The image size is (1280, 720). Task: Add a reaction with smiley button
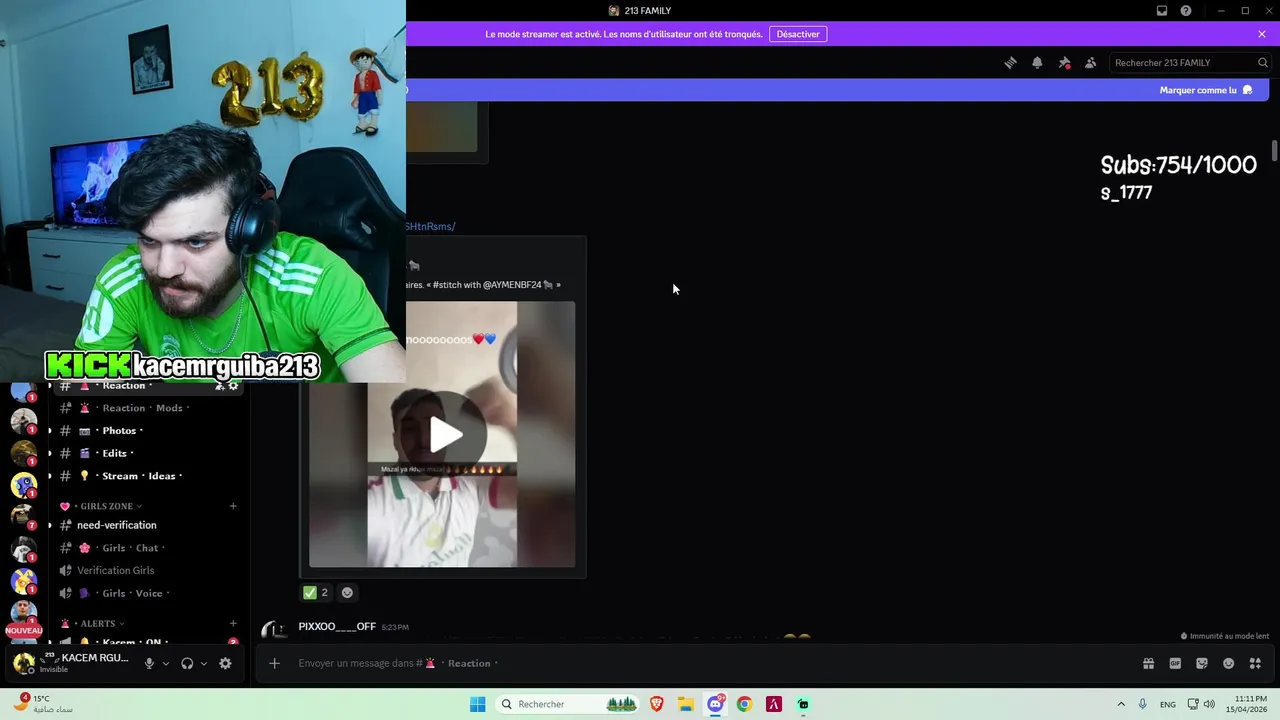tap(347, 592)
